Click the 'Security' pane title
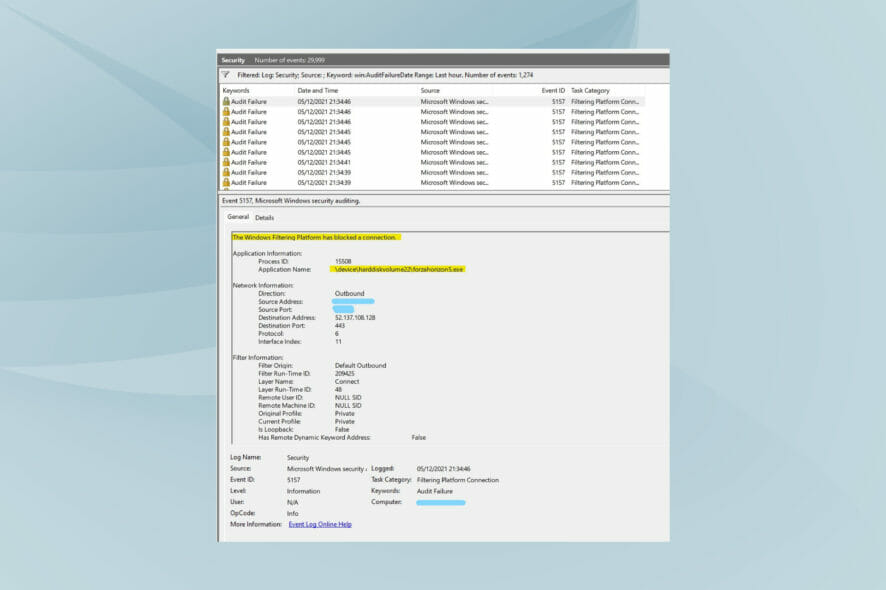Viewport: 886px width, 590px height. coord(233,60)
